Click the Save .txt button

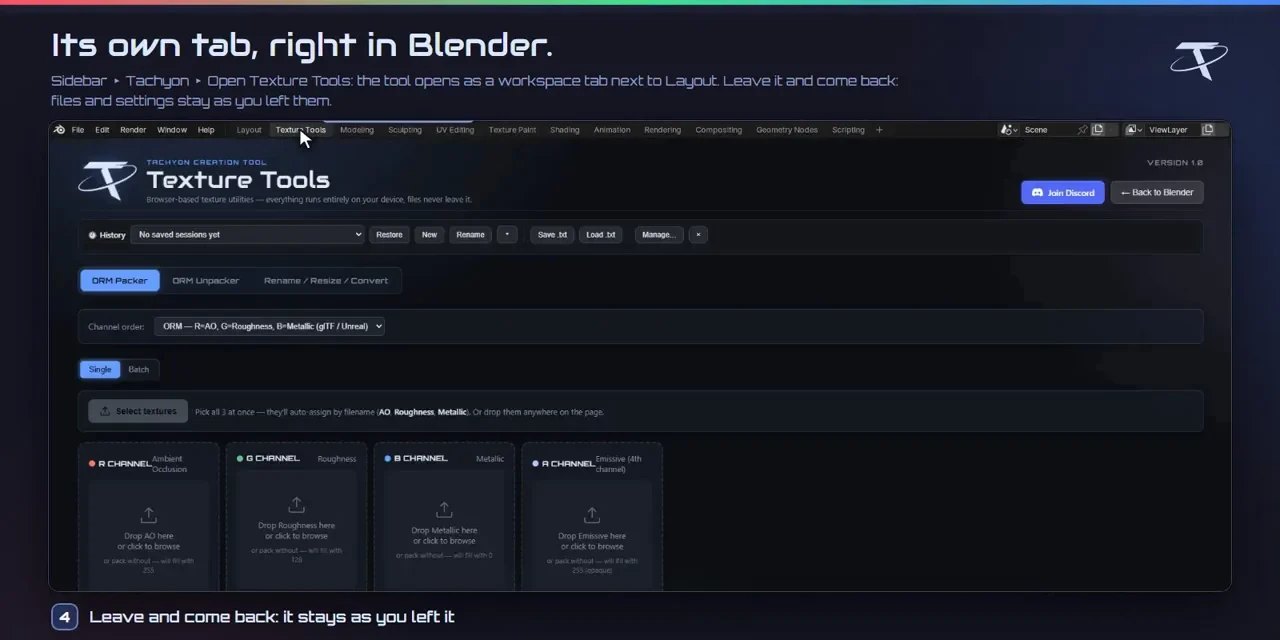(x=552, y=235)
